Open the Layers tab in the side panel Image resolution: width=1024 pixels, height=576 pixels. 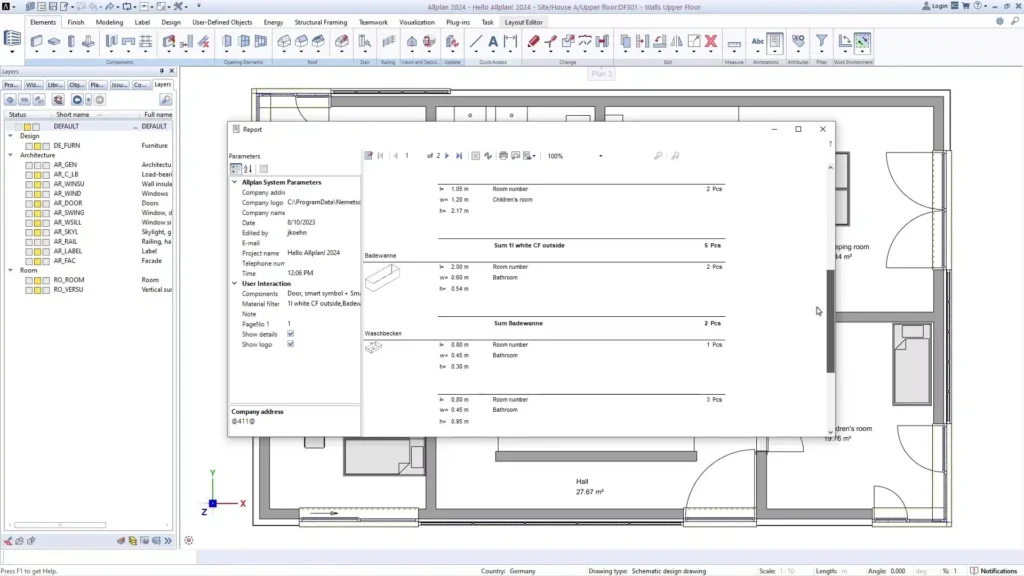click(x=164, y=84)
